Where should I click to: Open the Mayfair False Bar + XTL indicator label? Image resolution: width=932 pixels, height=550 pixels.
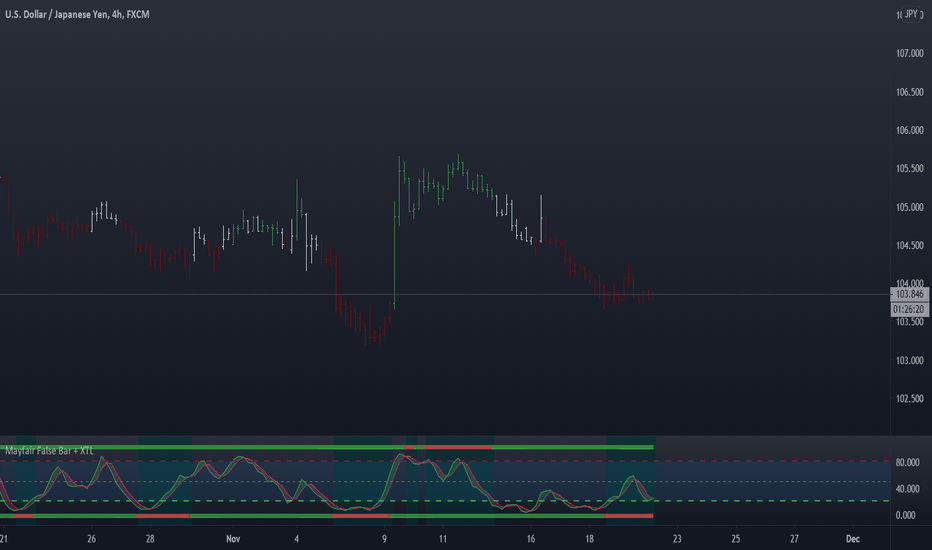click(49, 451)
